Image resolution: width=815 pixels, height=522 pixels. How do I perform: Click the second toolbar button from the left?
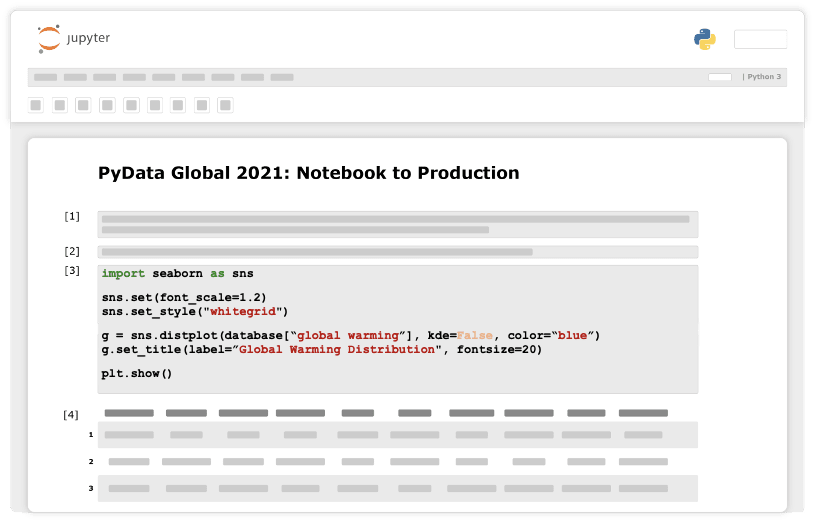click(60, 106)
